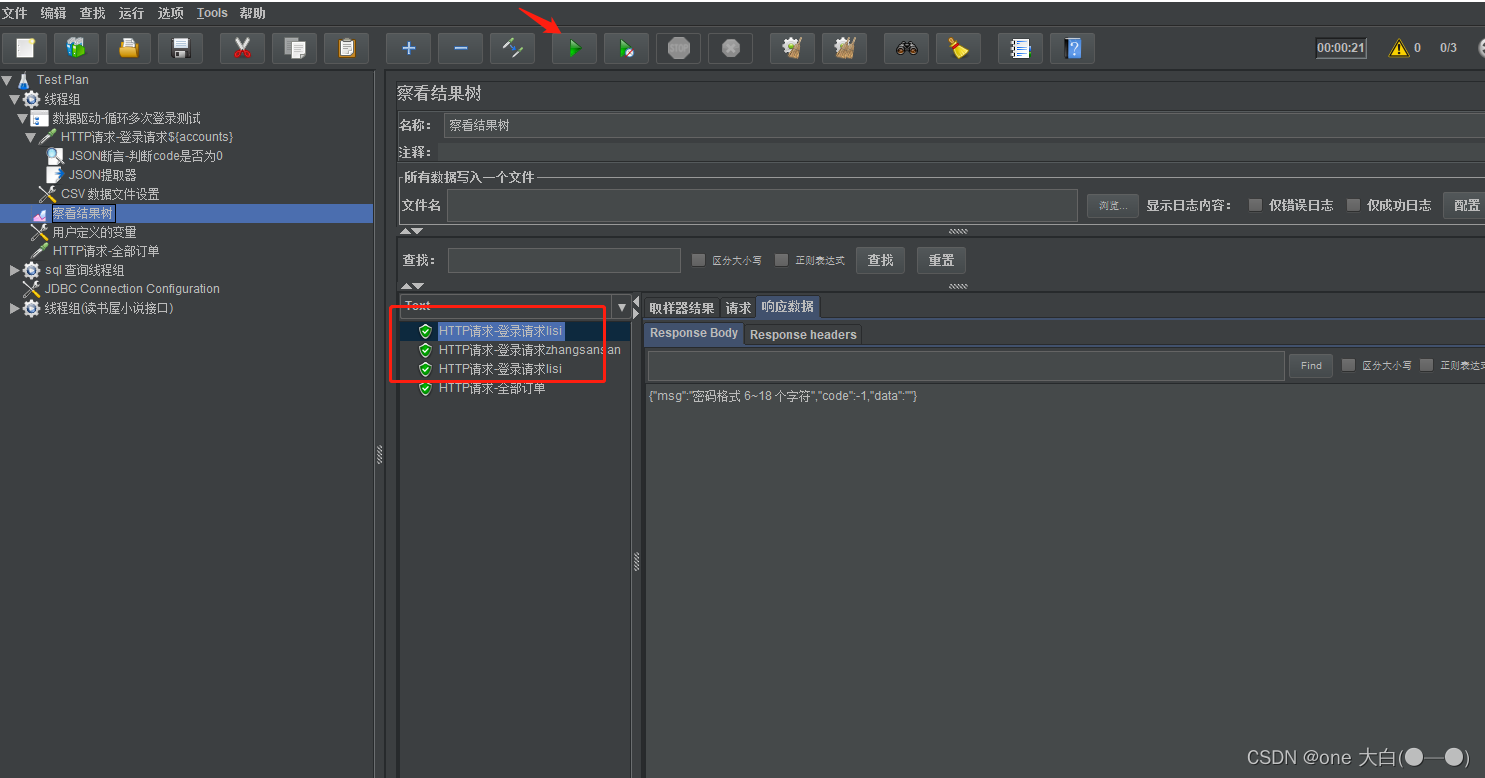Click the 查找 search button

coord(880,260)
